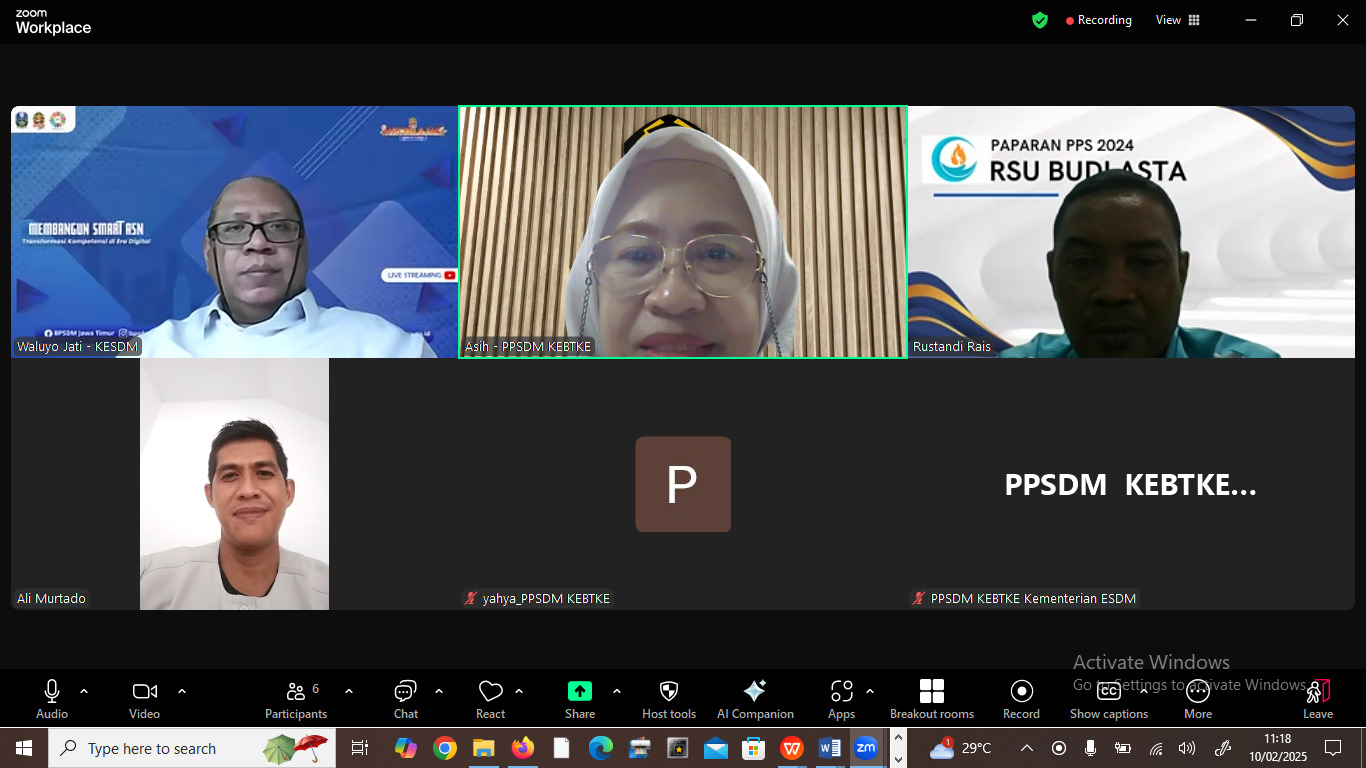The height and width of the screenshot is (768, 1366).
Task: Open File Explorer from the taskbar
Action: coord(484,748)
